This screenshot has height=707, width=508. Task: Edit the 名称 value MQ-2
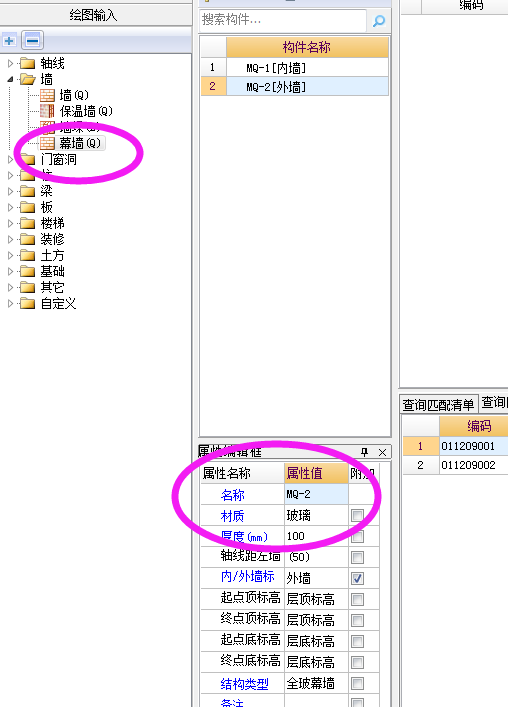[x=316, y=494]
